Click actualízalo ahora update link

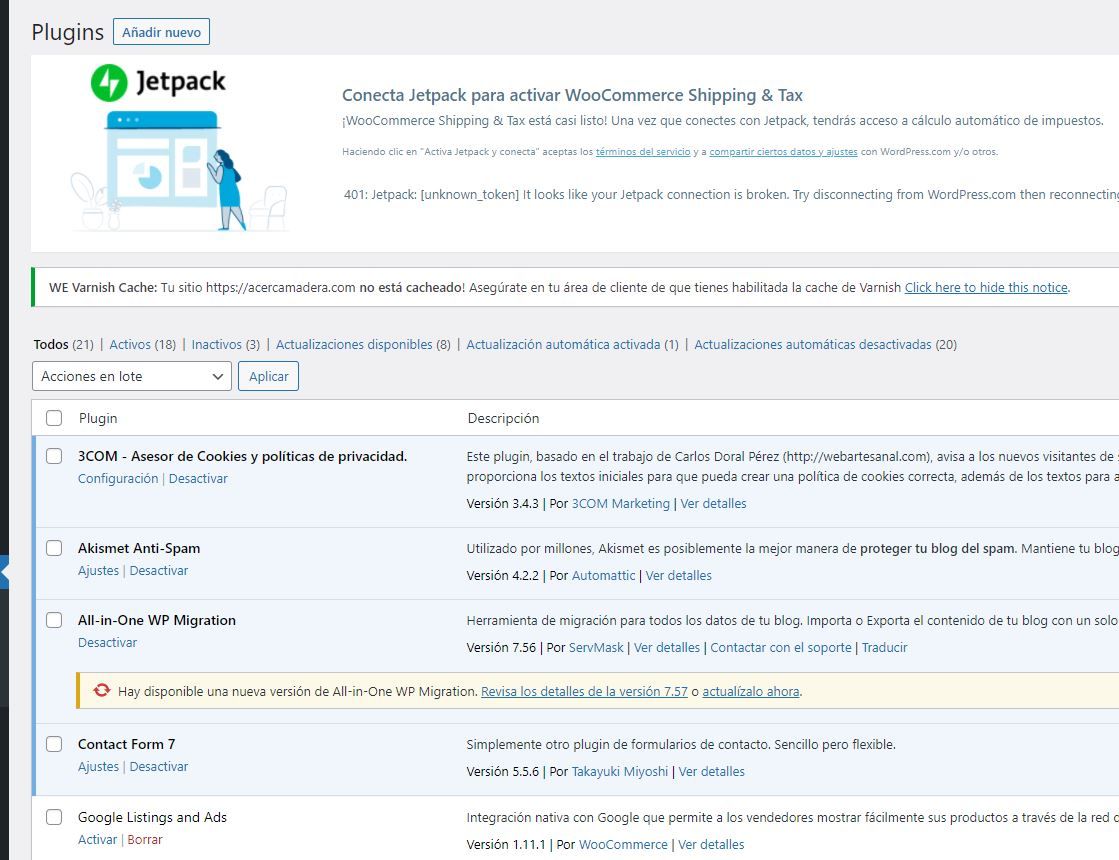[751, 692]
